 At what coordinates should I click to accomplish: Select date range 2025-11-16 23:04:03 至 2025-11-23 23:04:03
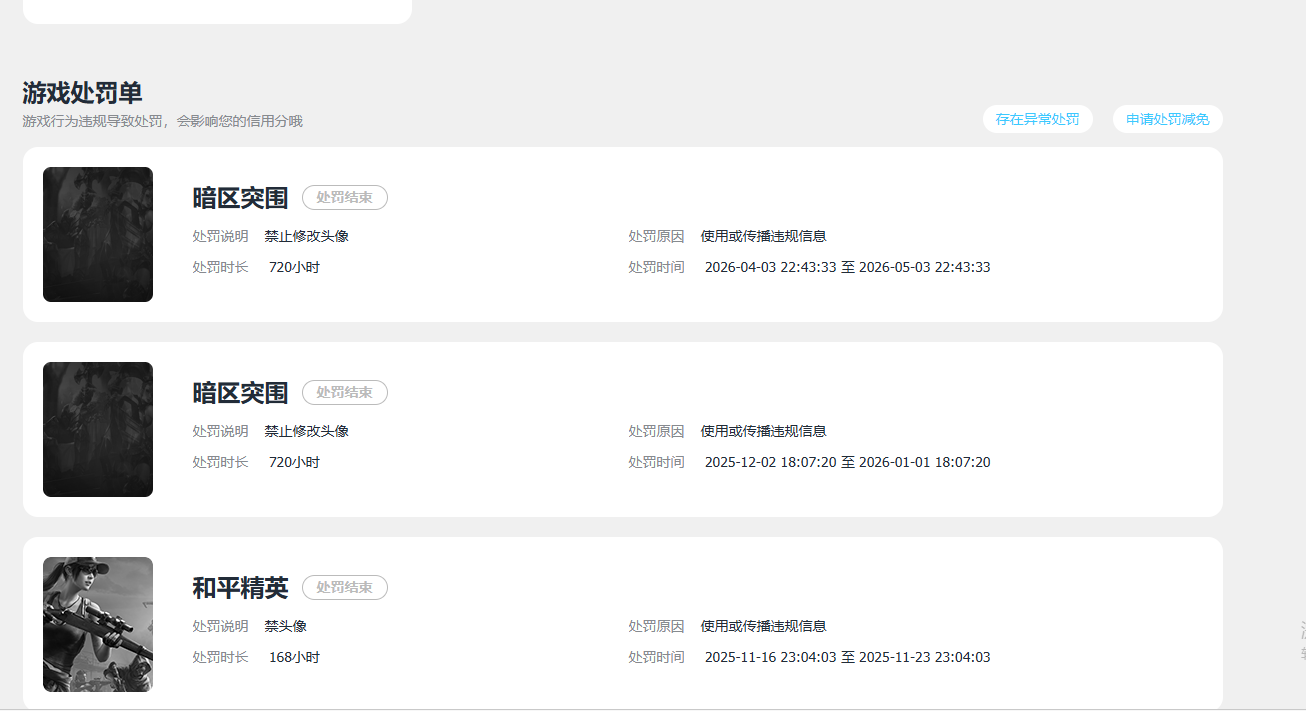pyautogui.click(x=848, y=657)
